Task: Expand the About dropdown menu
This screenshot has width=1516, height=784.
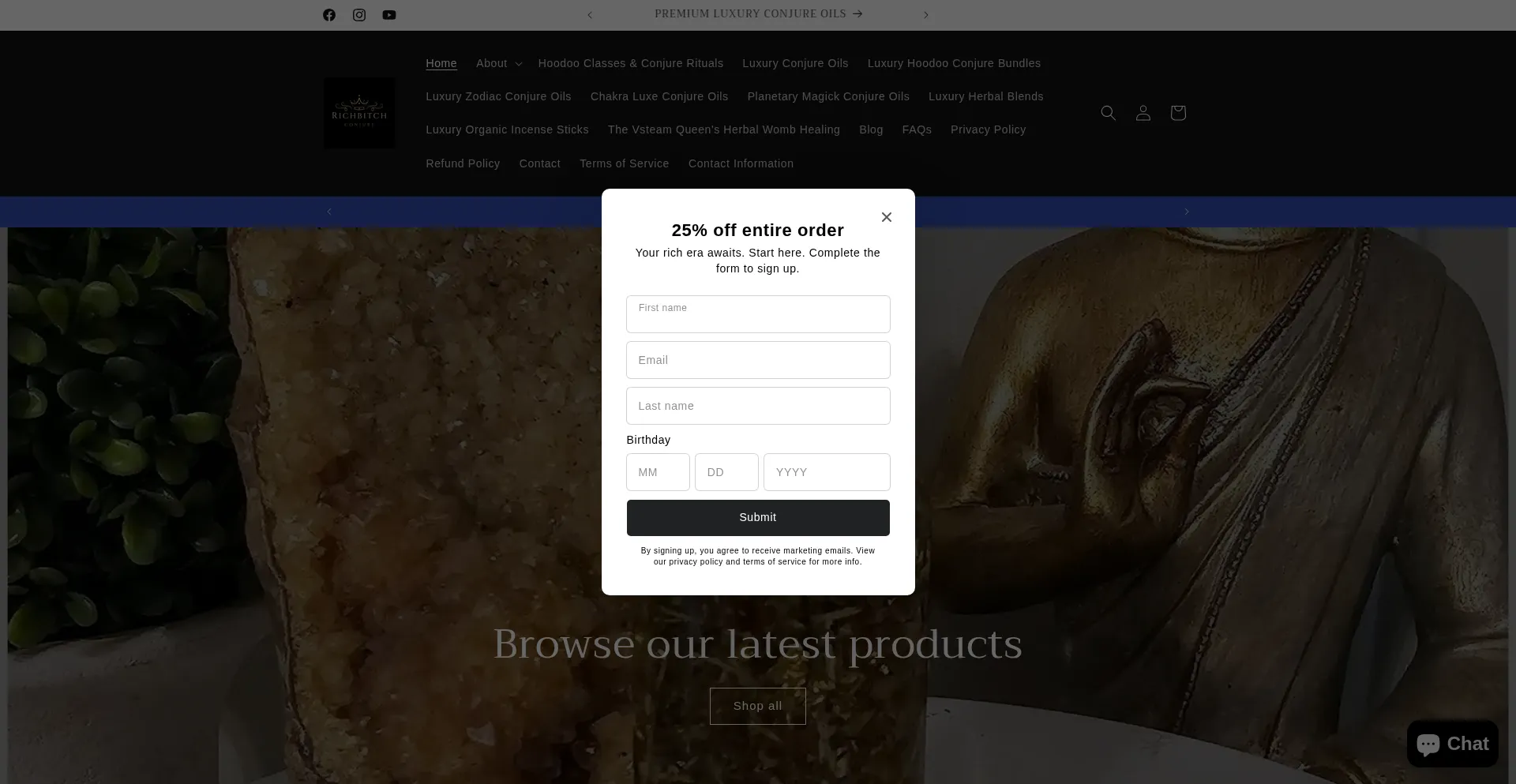Action: pos(499,63)
